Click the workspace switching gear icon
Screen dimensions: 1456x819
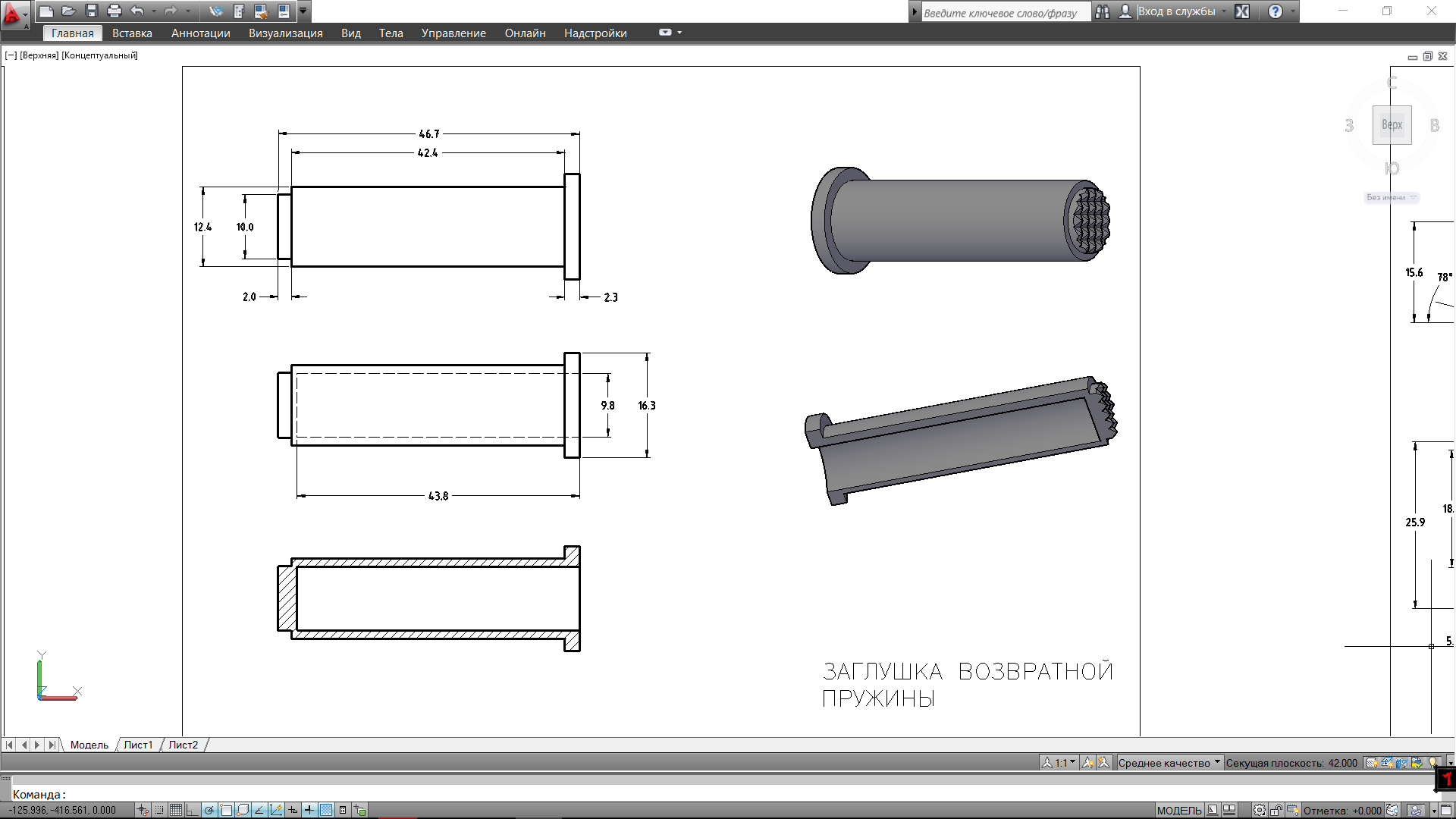point(1259,810)
